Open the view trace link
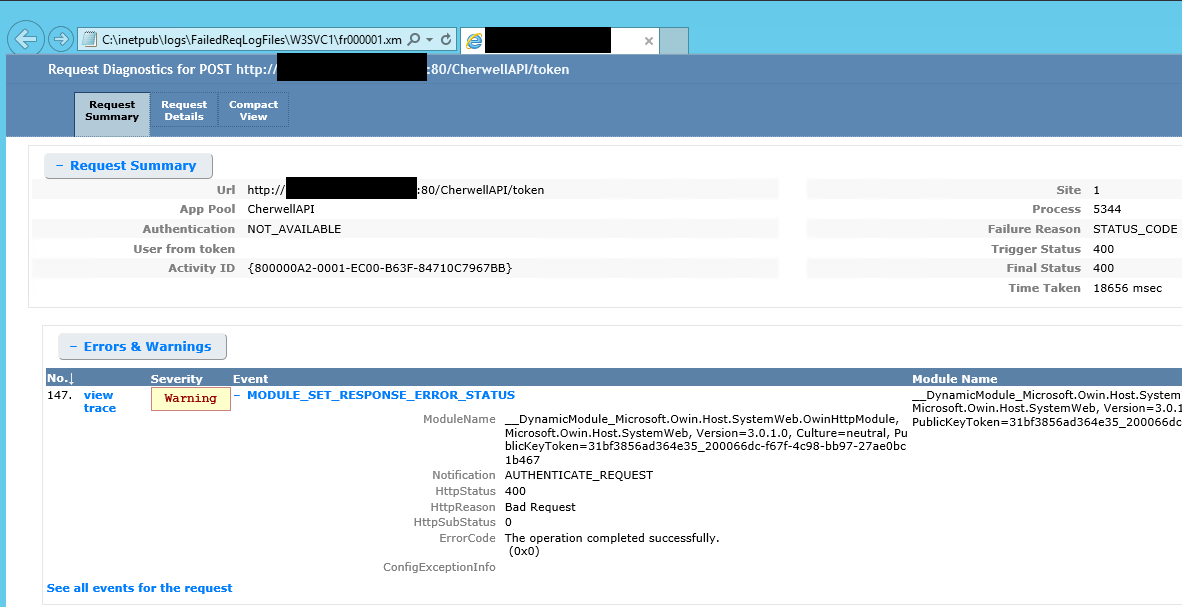Screen dimensions: 1182x607 99,402
